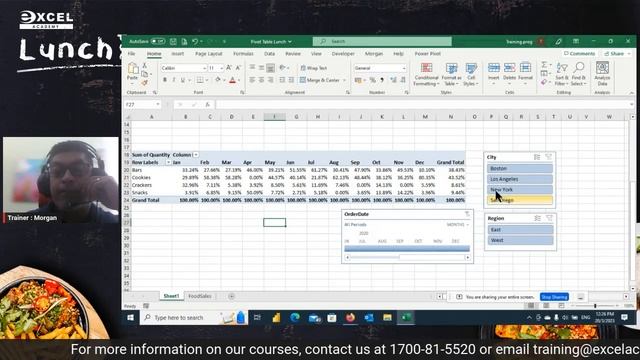Switch to the Formulas tab
This screenshot has height=360, width=640.
click(x=243, y=53)
